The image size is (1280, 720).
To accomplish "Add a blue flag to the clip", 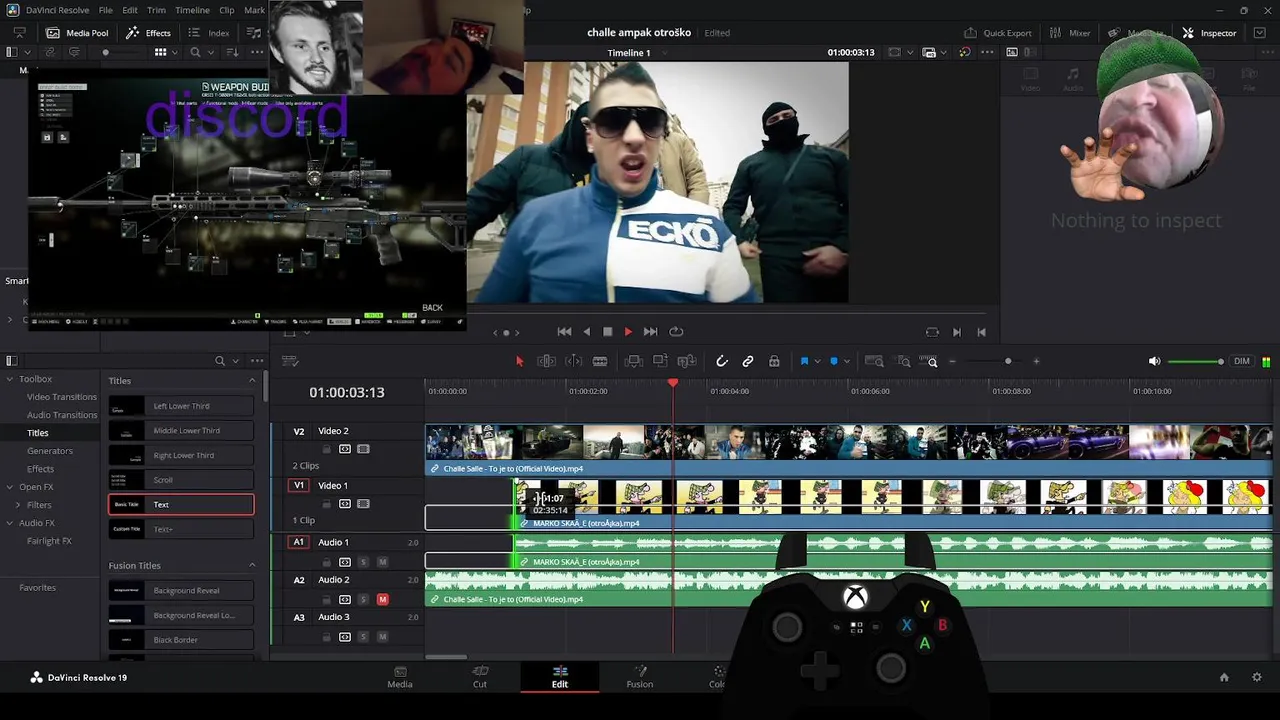I will pyautogui.click(x=804, y=361).
